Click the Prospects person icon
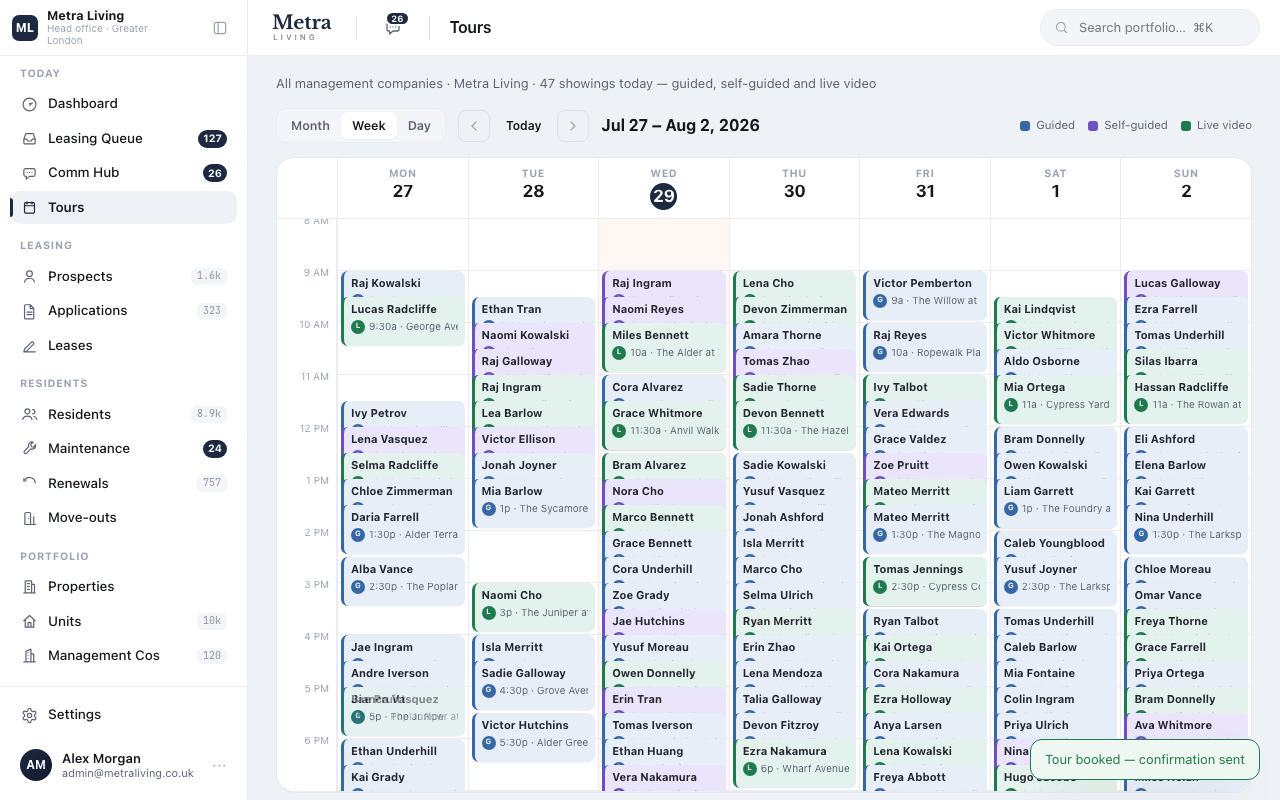 (30, 277)
